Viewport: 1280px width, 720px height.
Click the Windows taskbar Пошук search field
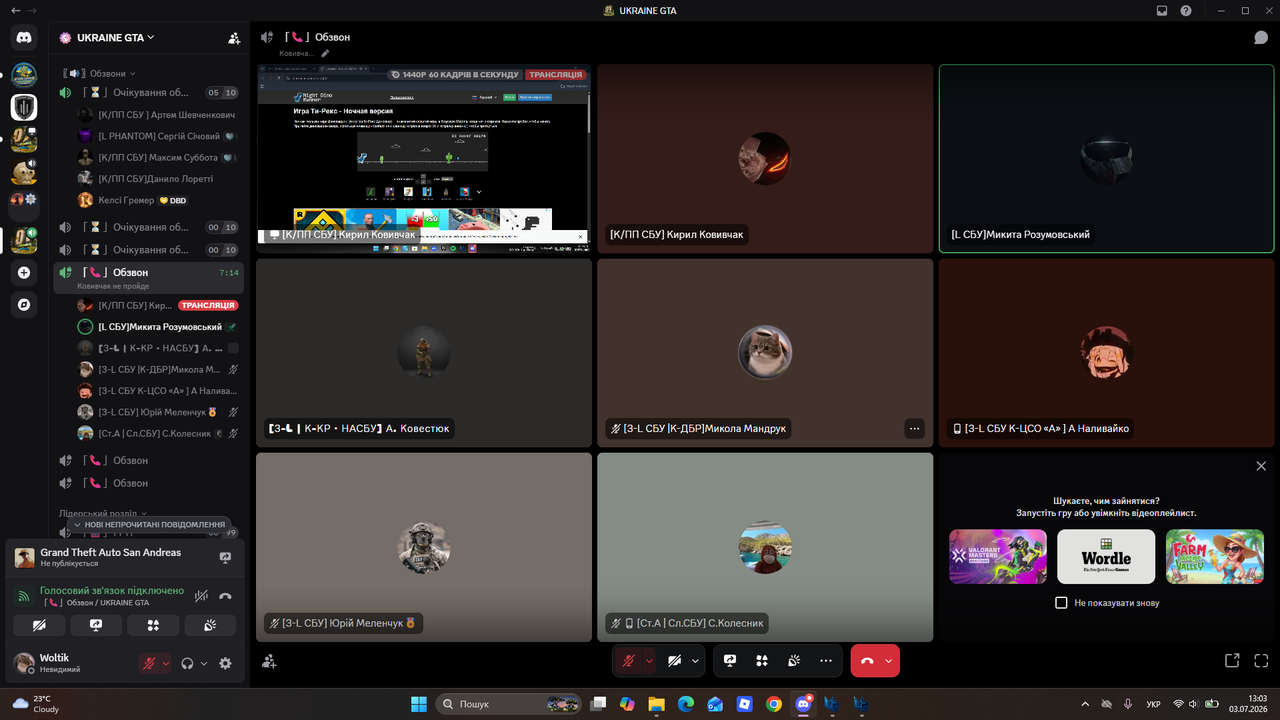pos(509,704)
